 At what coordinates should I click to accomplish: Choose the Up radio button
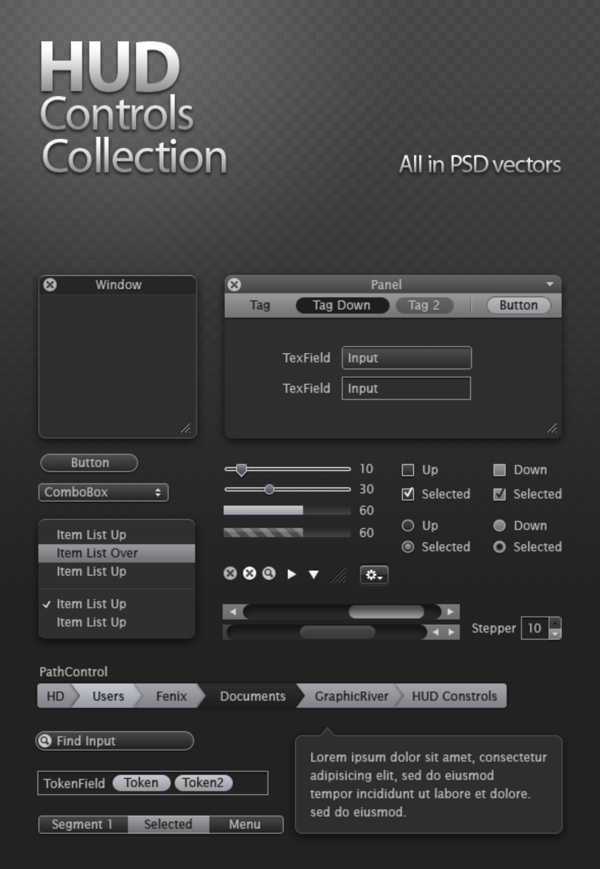point(408,525)
